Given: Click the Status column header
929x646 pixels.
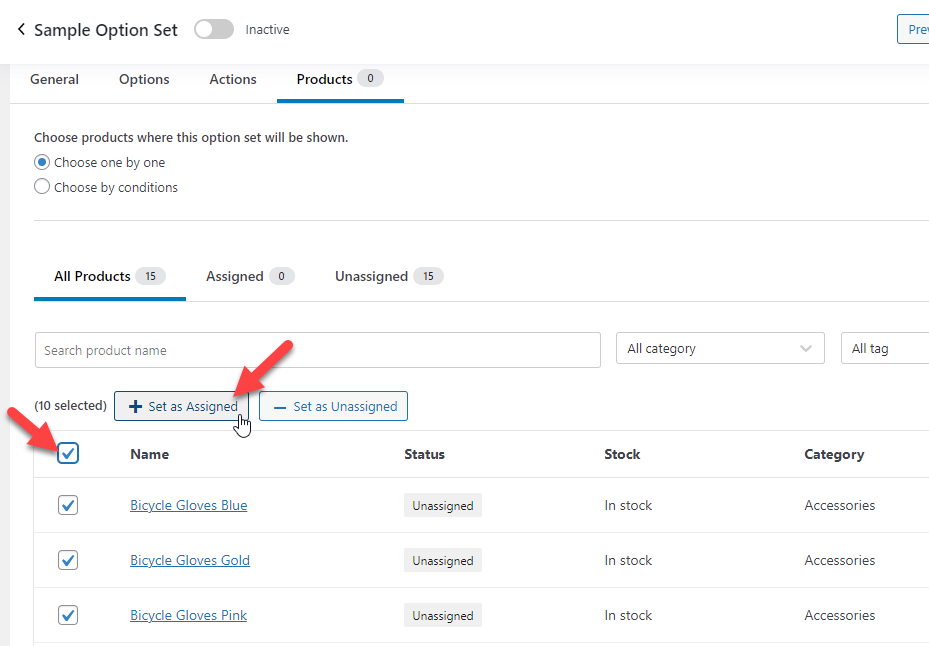Looking at the screenshot, I should point(424,454).
